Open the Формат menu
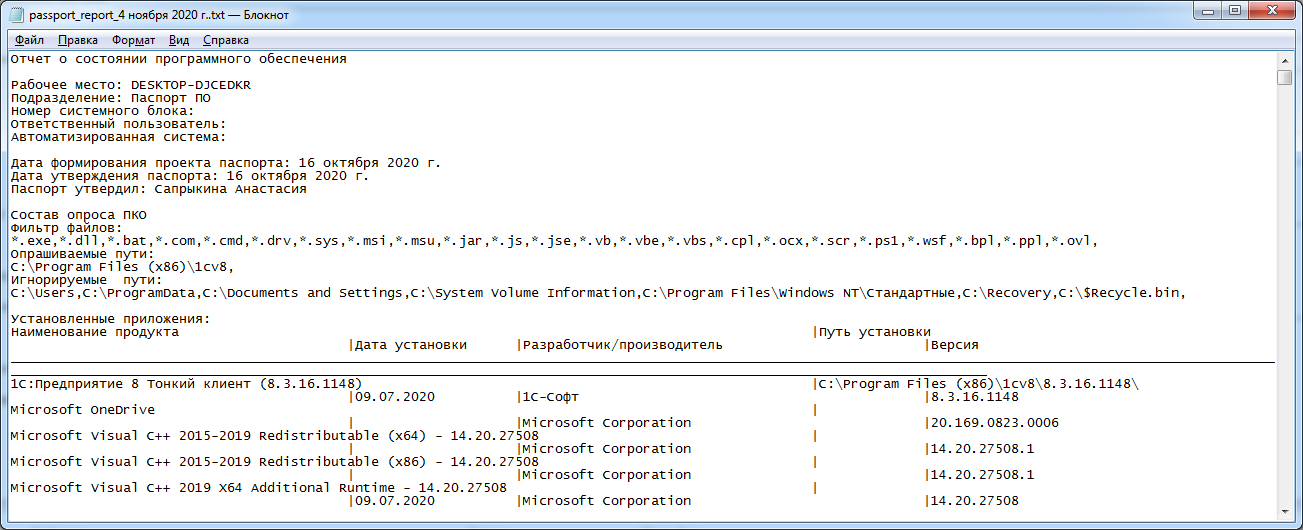The width and height of the screenshot is (1303, 530). tap(133, 40)
